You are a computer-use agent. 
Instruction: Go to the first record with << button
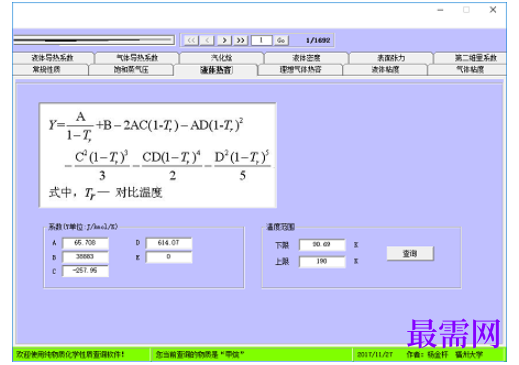pyautogui.click(x=191, y=40)
